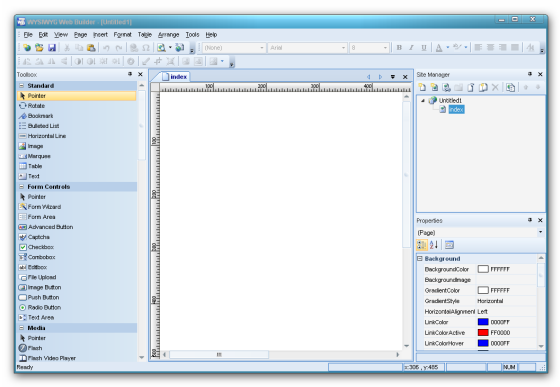Click the canvas horizontal scrollbar thumb
This screenshot has width=560, height=387.
click(219, 355)
